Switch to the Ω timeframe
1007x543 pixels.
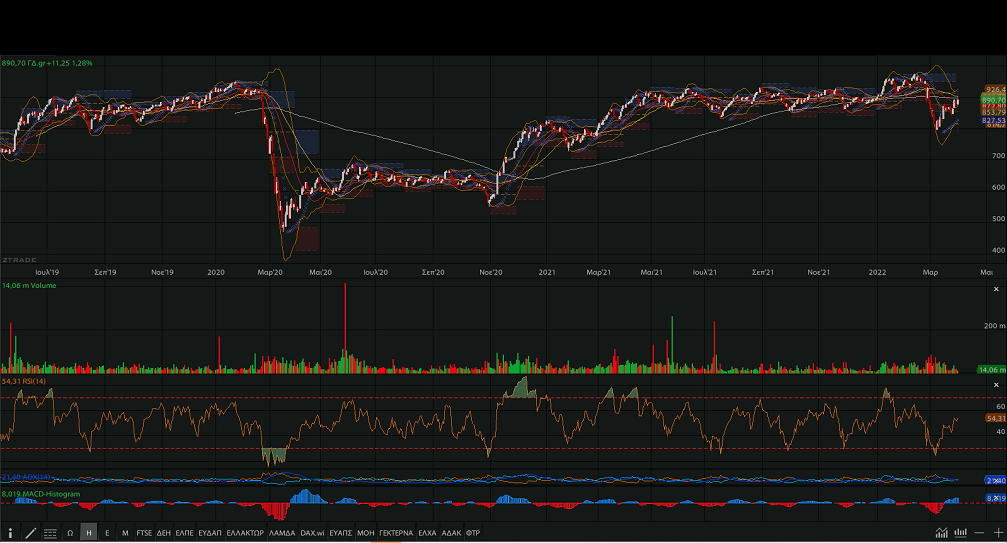[x=70, y=533]
